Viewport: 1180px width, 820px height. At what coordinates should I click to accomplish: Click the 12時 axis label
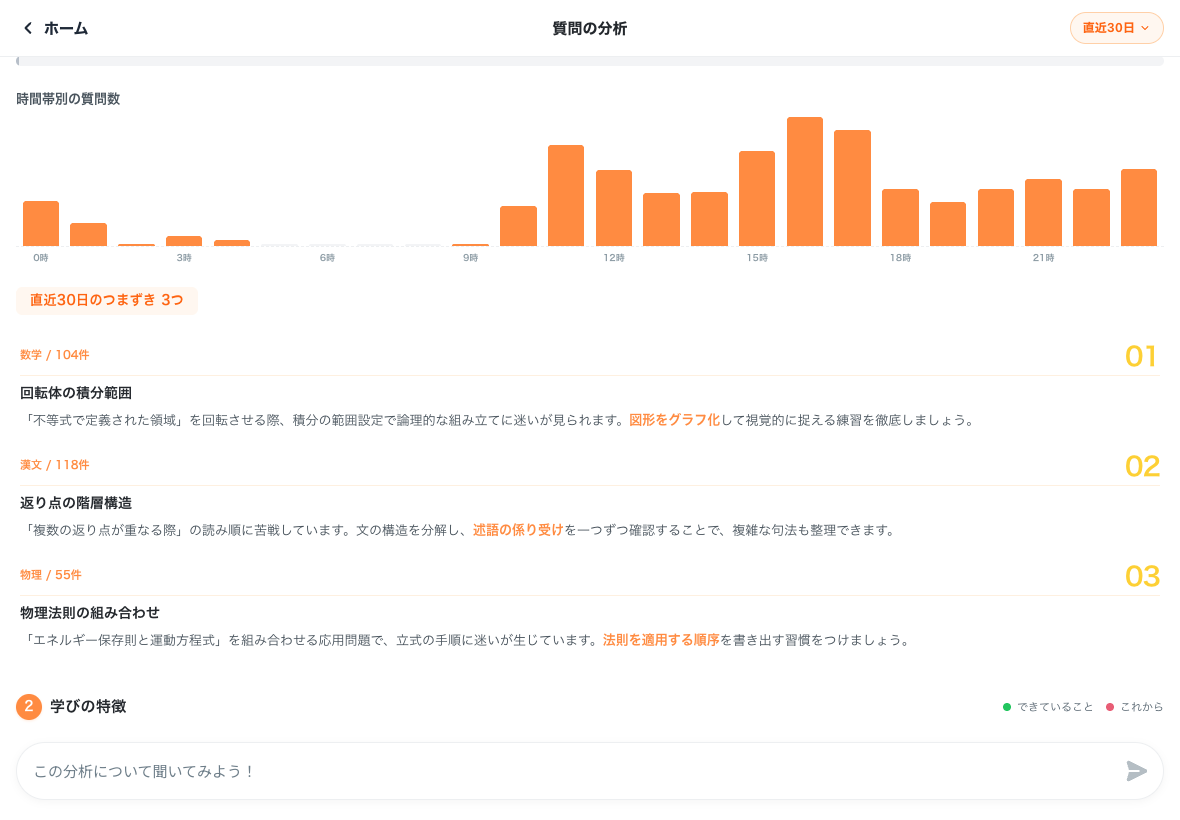tap(613, 257)
